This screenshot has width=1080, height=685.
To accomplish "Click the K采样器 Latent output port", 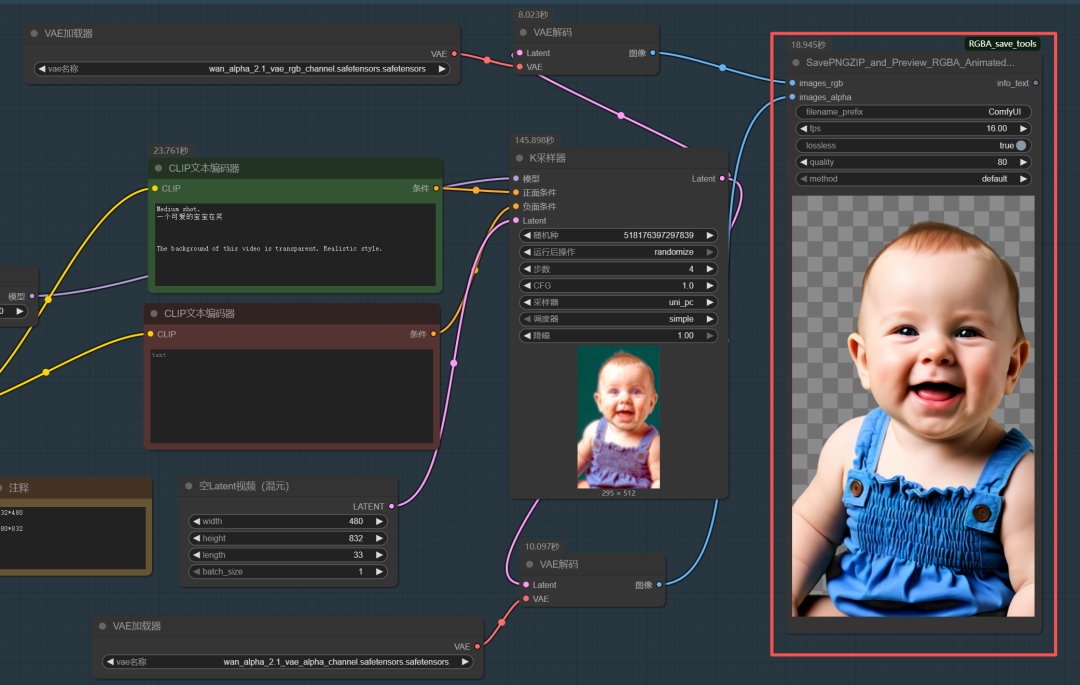I will click(x=723, y=179).
